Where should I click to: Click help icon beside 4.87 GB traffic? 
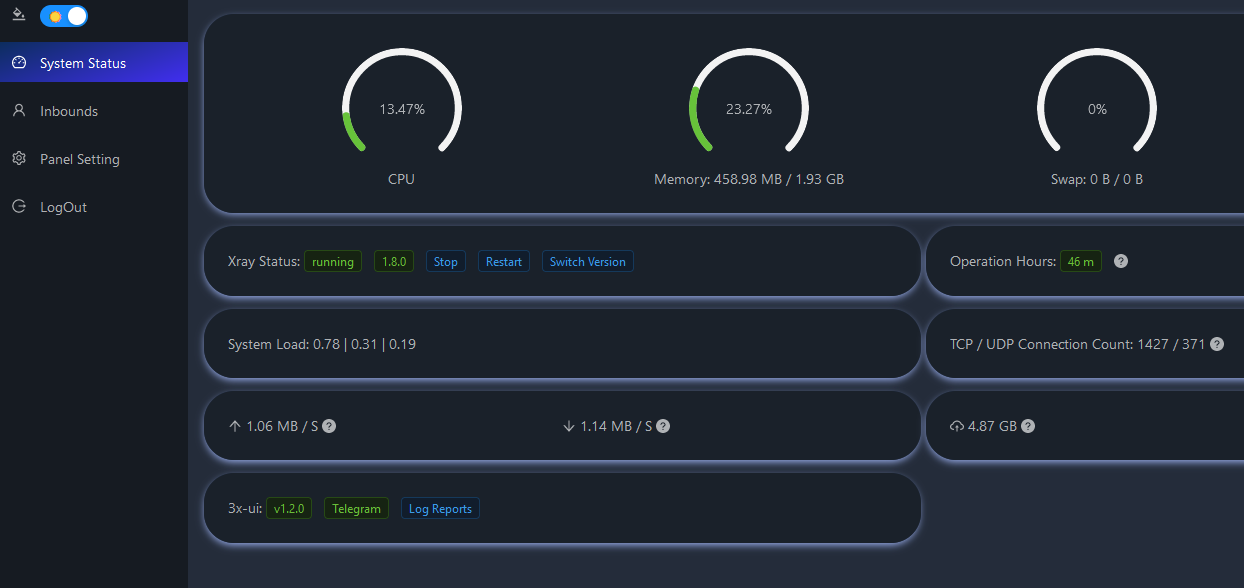point(1028,426)
